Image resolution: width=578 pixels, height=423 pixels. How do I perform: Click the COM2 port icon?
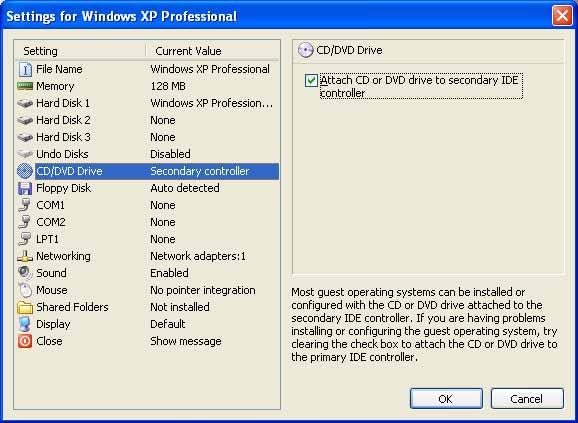pos(25,222)
